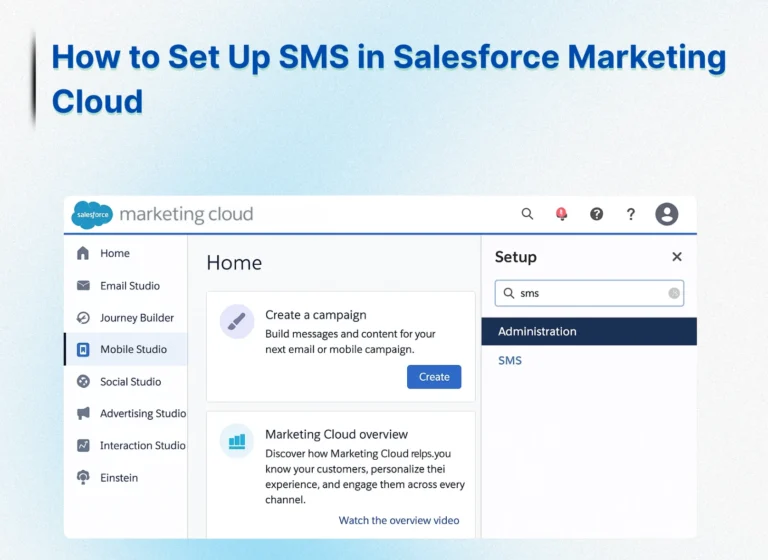Clear the Setup search text
The height and width of the screenshot is (560, 768).
tap(674, 293)
